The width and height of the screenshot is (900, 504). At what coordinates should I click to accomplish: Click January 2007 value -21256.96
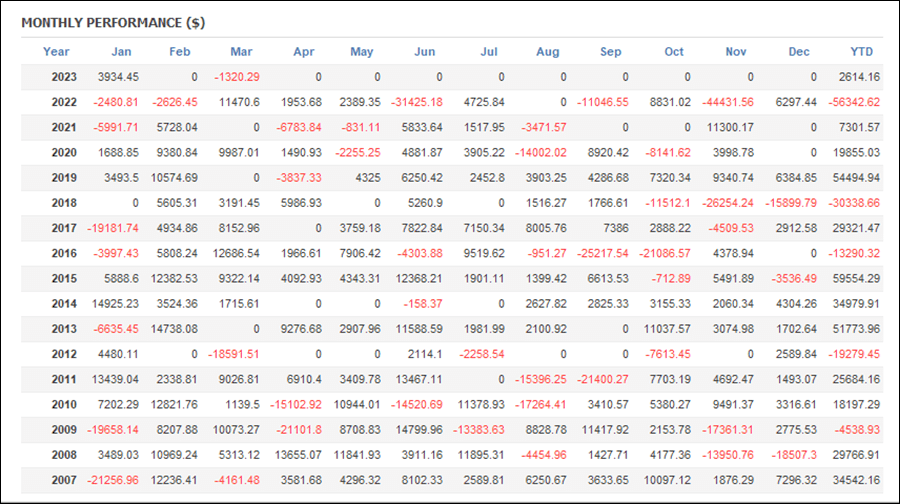[x=112, y=480]
